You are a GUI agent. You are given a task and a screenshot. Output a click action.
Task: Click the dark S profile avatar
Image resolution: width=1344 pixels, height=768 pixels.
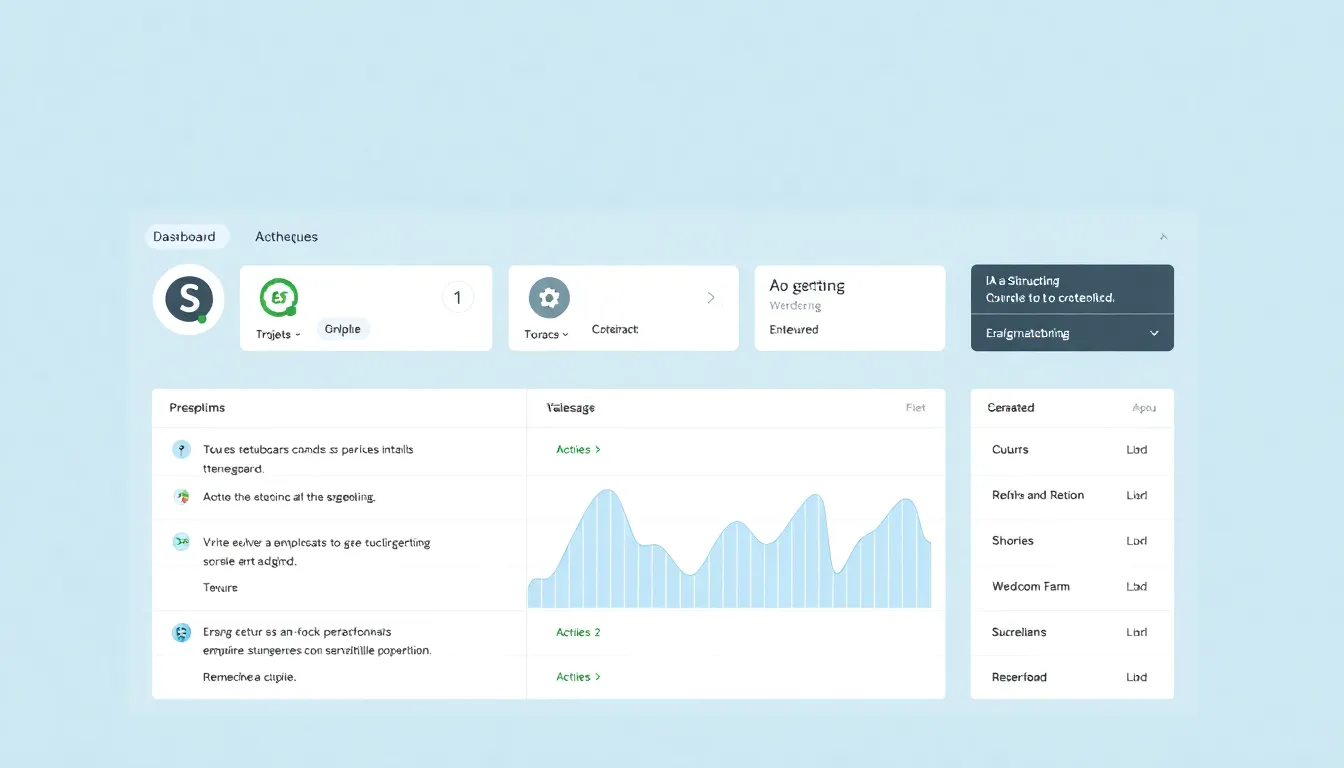tap(189, 299)
